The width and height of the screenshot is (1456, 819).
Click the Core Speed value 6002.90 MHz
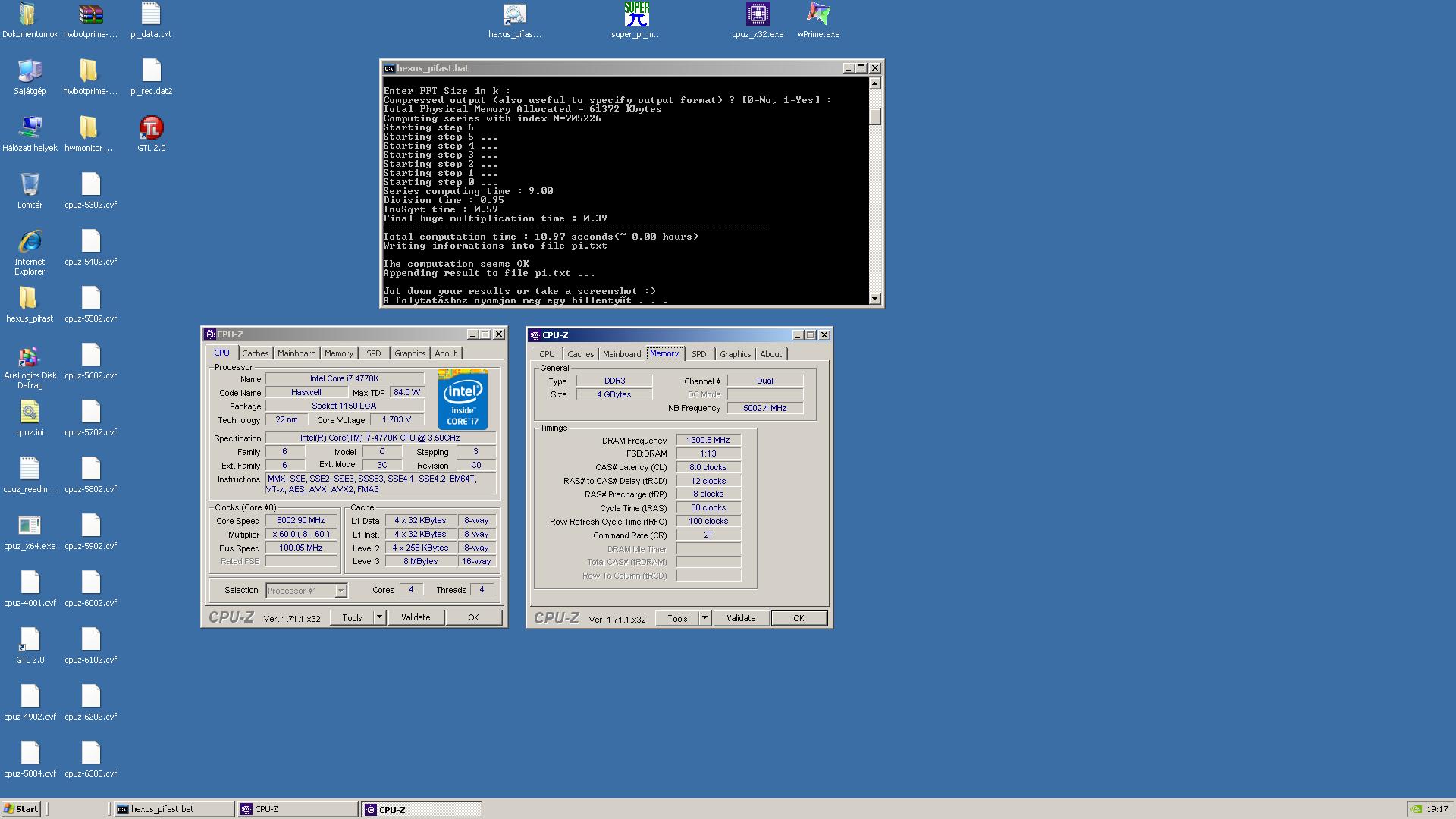pos(301,521)
